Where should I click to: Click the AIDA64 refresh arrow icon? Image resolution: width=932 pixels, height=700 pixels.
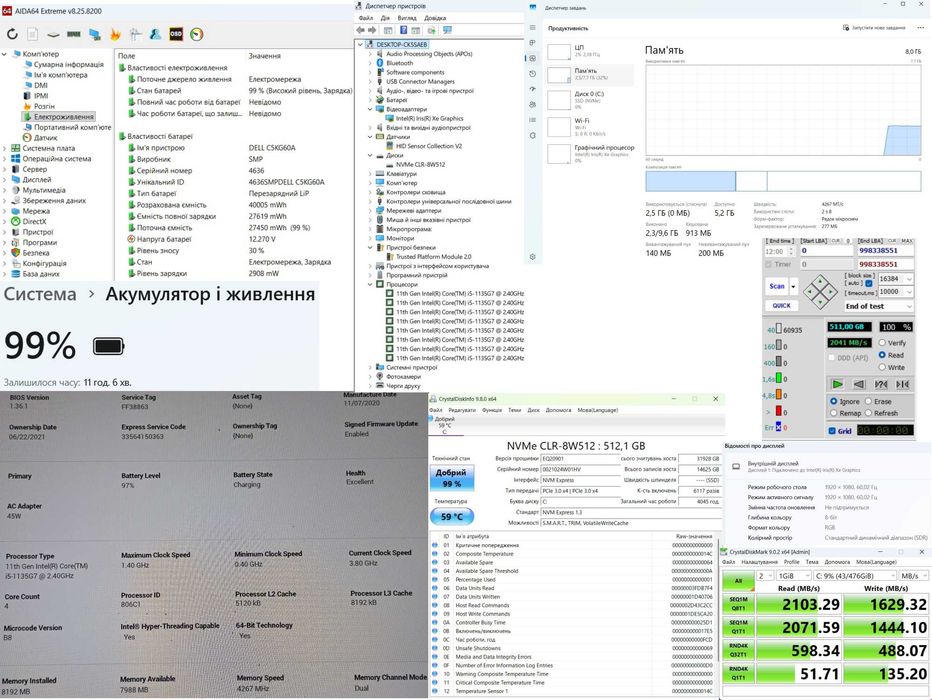pos(12,34)
